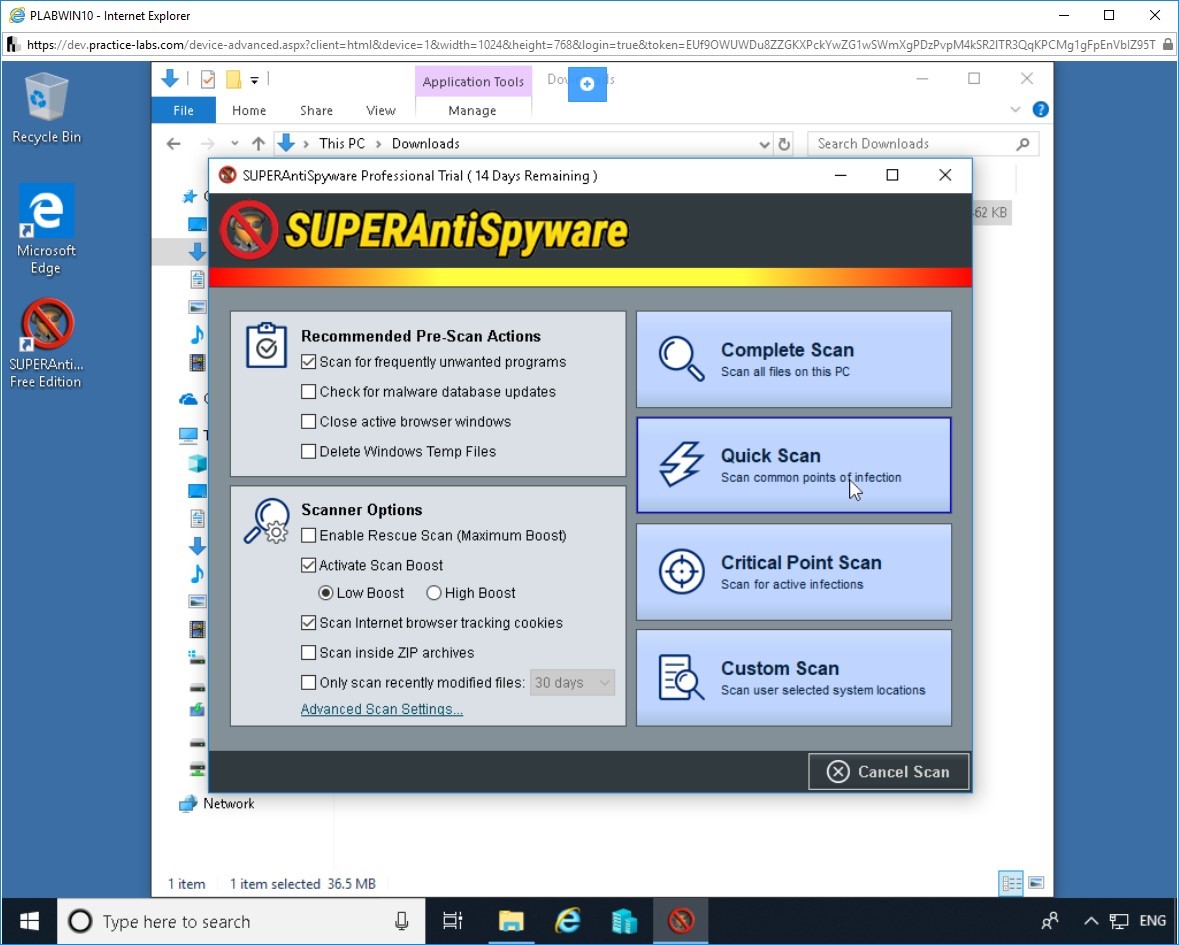Start a Quick Scan
1179x945 pixels.
click(794, 465)
